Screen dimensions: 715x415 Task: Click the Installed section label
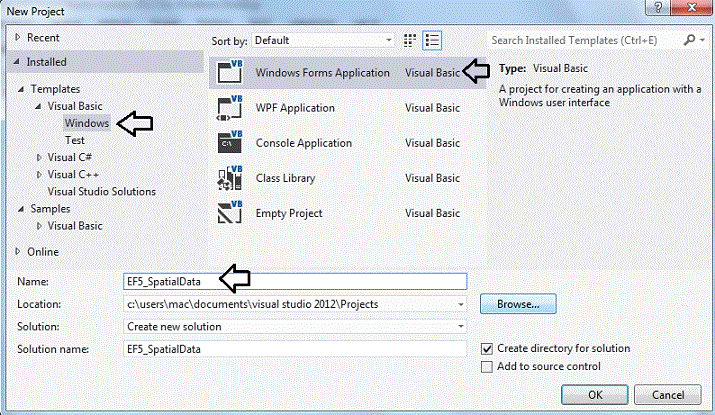tap(46, 62)
